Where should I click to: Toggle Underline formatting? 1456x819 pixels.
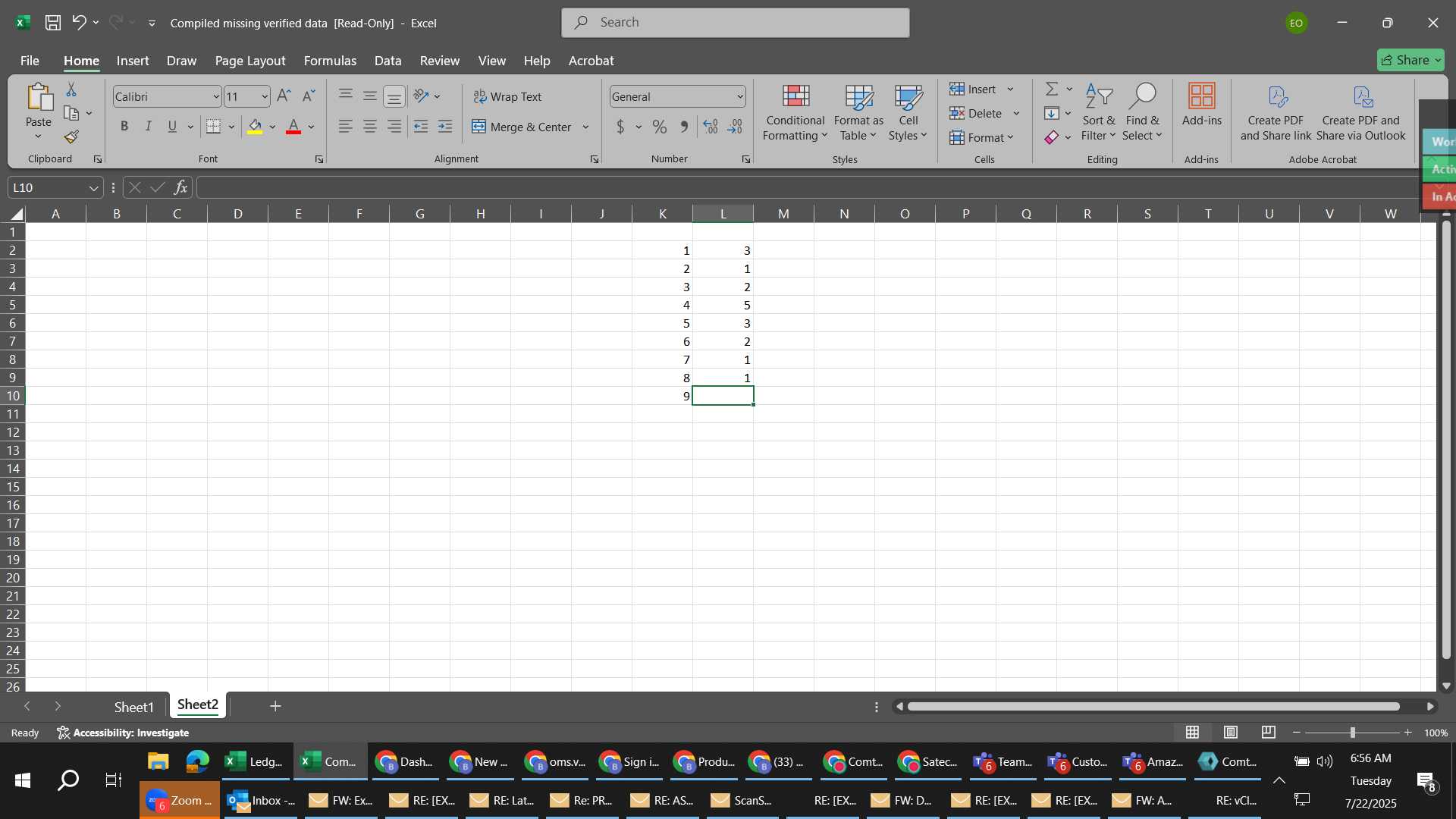pyautogui.click(x=172, y=127)
